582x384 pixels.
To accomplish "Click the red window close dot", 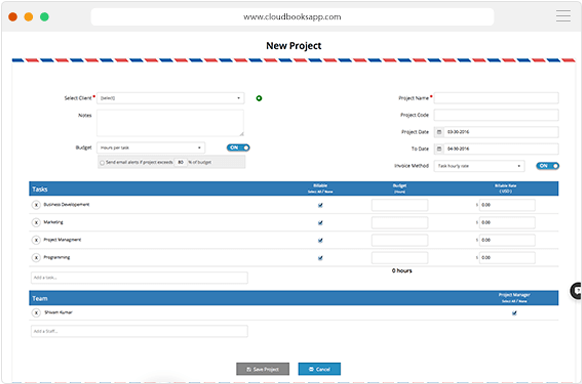I will [x=13, y=17].
